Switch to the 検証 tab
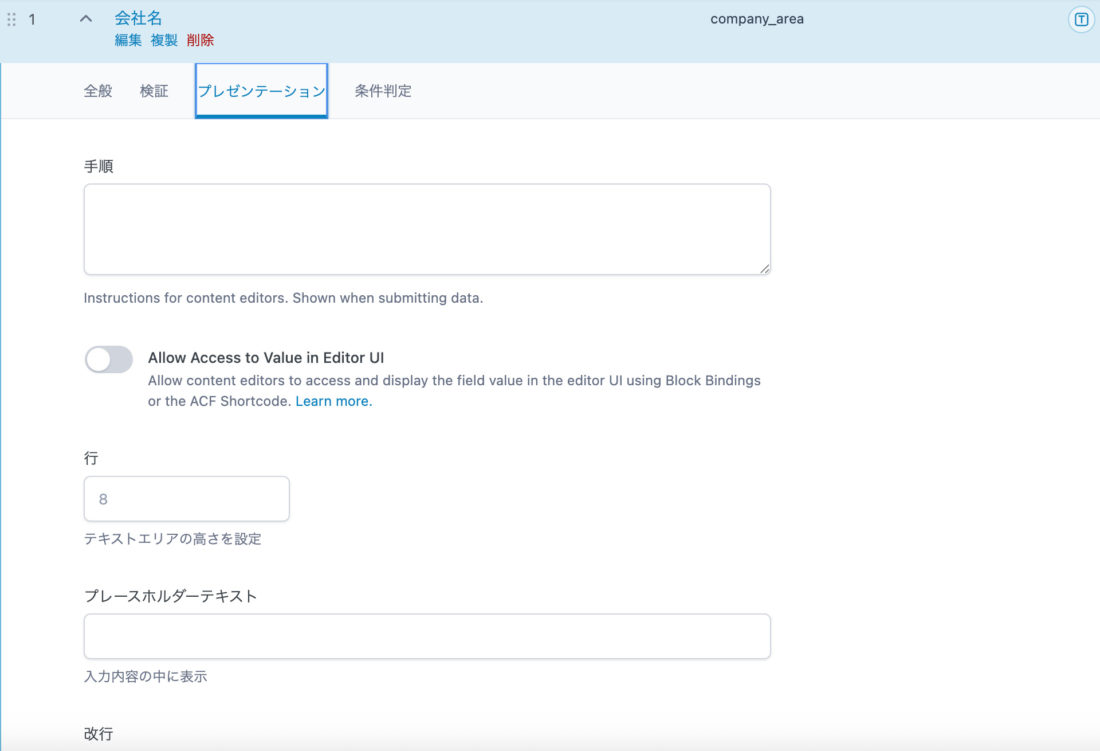Image resolution: width=1100 pixels, height=751 pixels. point(153,89)
